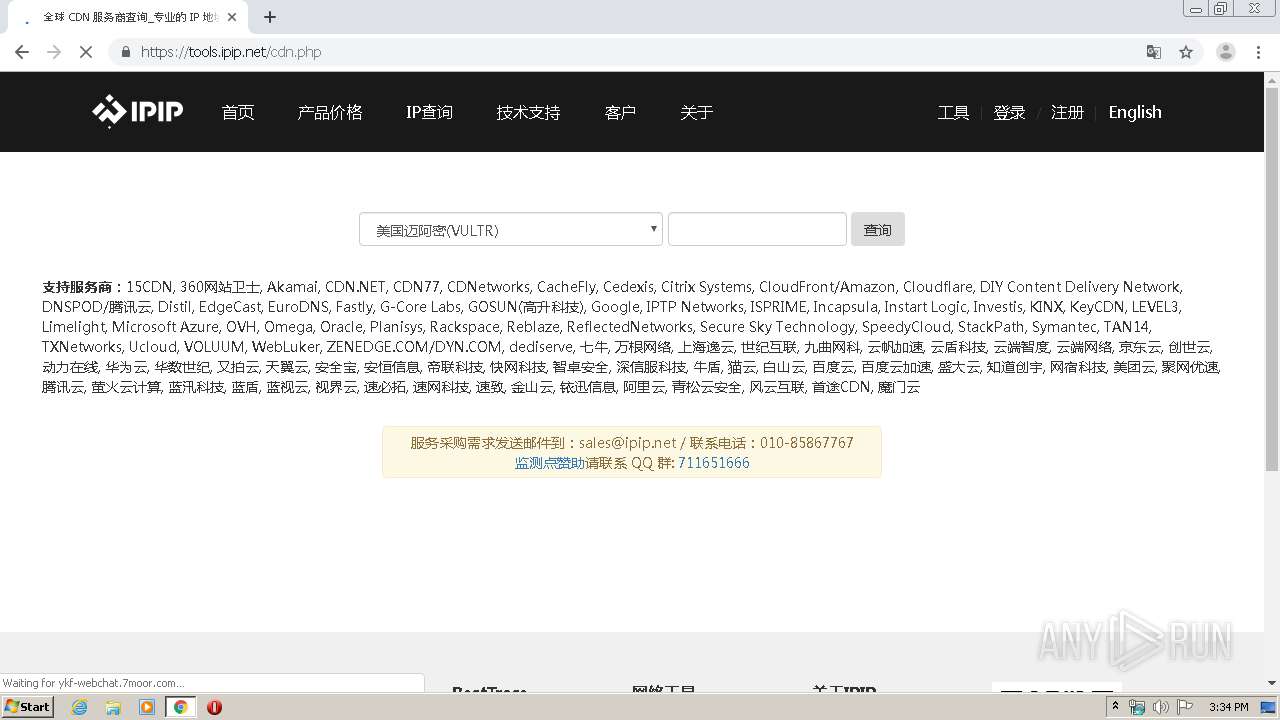Image resolution: width=1280 pixels, height=720 pixels.
Task: Click the 监测点赞助 link
Action: coord(550,463)
